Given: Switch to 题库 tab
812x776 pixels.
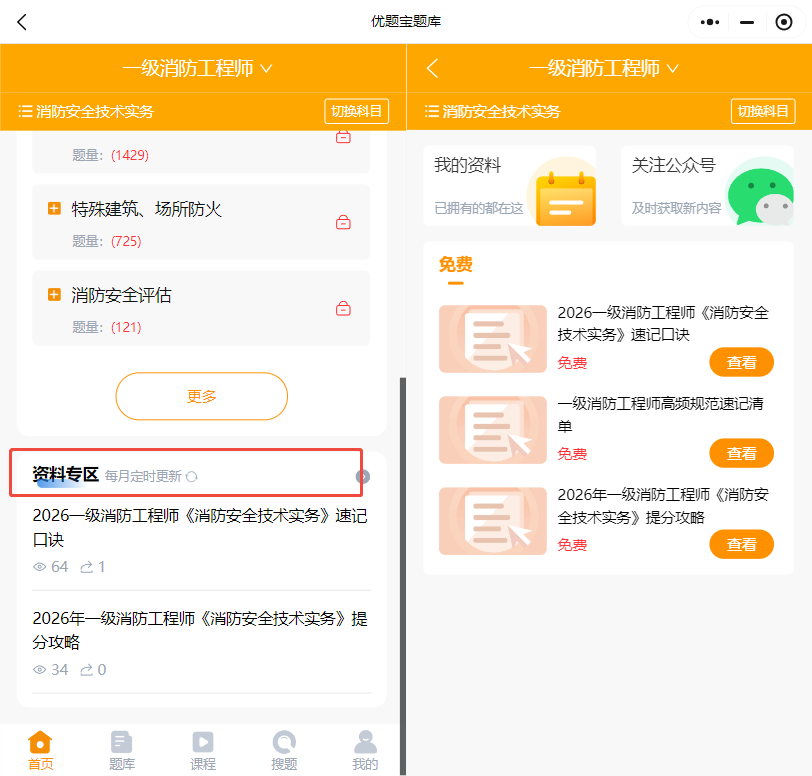Looking at the screenshot, I should [x=122, y=750].
